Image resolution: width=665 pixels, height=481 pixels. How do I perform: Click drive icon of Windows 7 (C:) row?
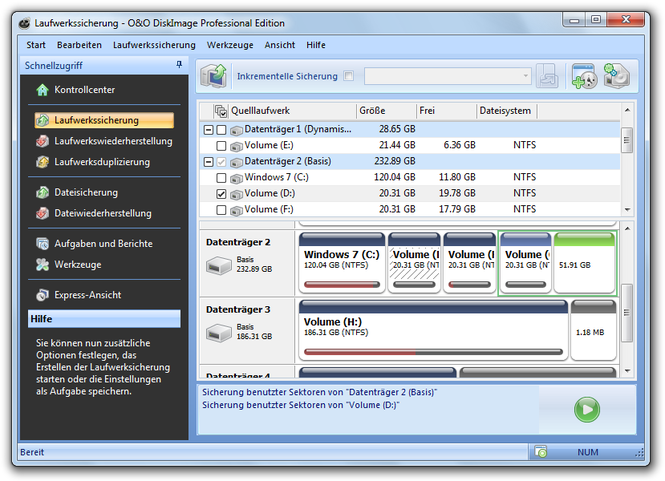(236, 178)
